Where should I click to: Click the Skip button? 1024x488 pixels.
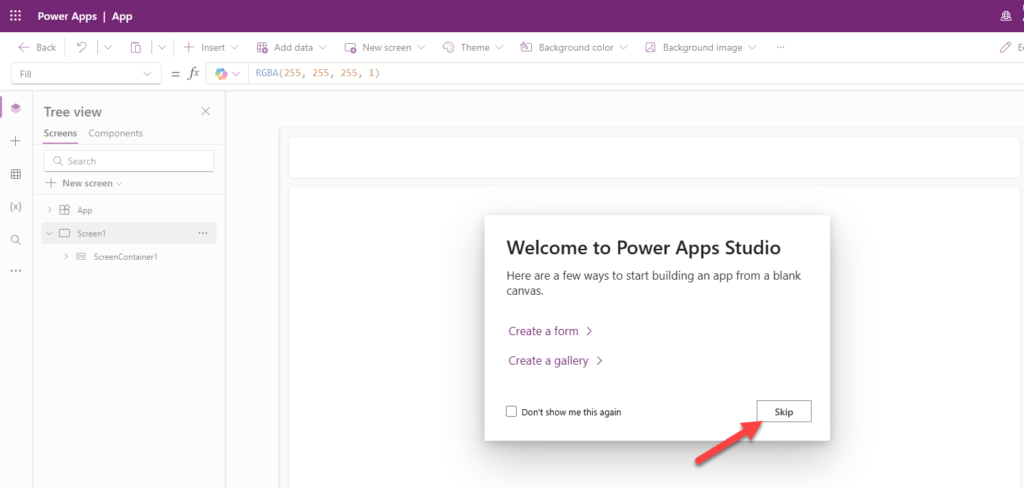click(x=784, y=412)
